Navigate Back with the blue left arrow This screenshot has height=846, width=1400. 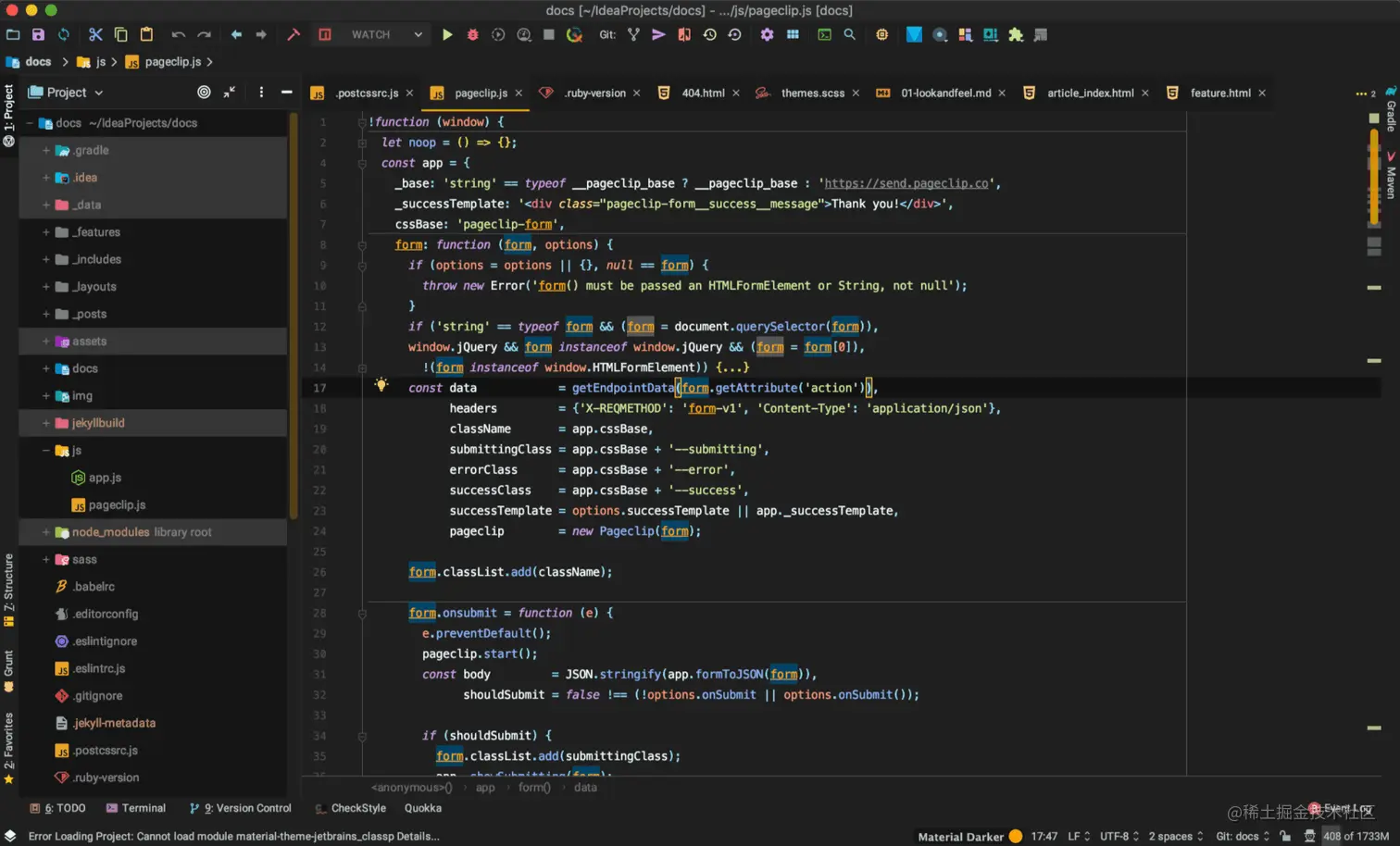236,34
